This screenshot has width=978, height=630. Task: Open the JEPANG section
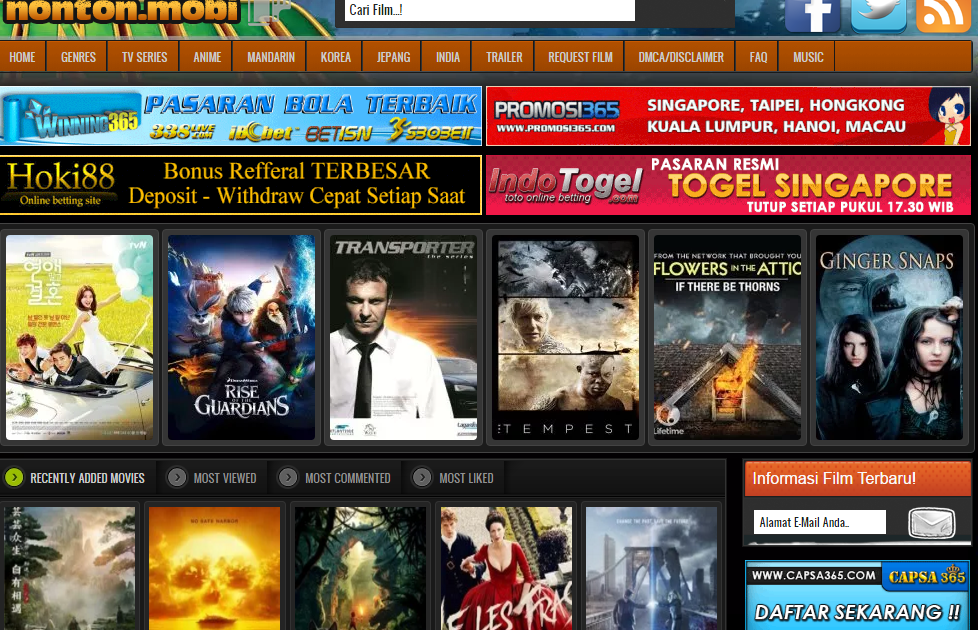393,57
